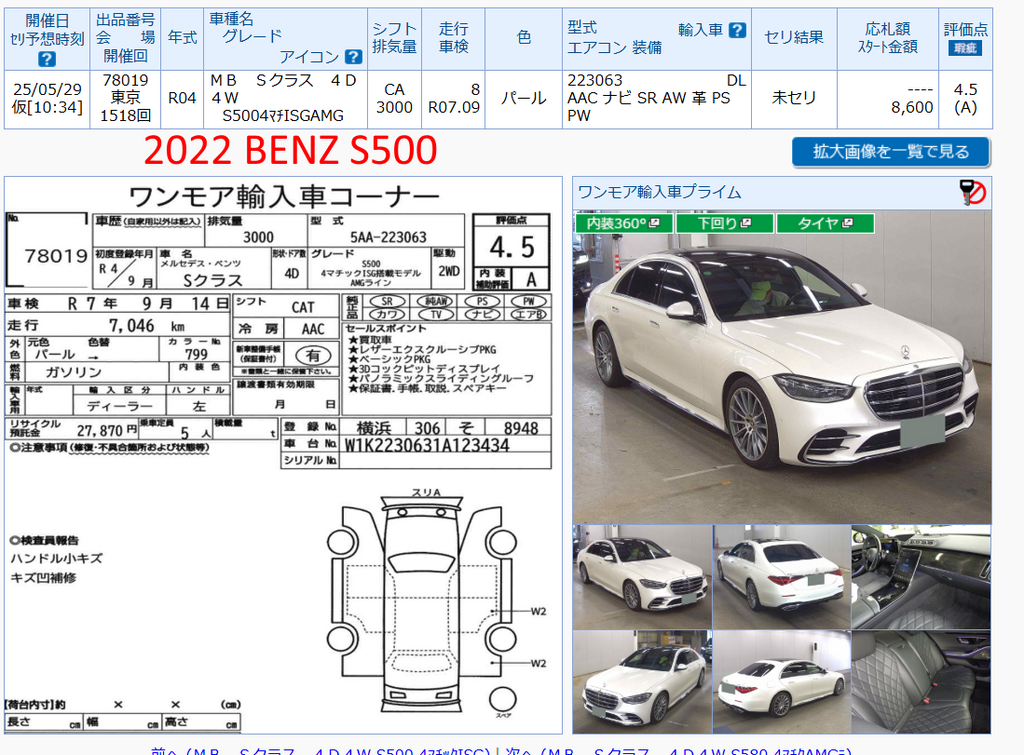Click the help icon under セリ予想時刻
1024x755 pixels.
click(x=46, y=59)
